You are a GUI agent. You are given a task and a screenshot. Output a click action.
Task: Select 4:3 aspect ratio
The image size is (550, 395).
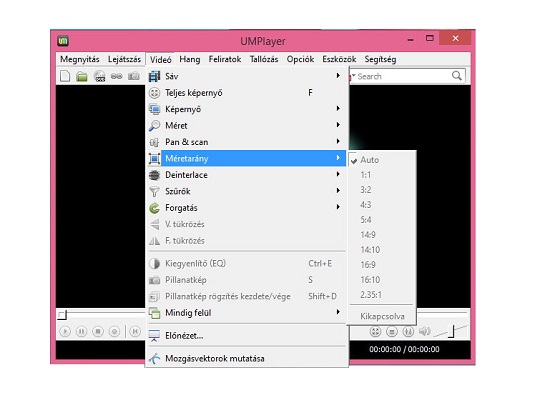pyautogui.click(x=382, y=205)
